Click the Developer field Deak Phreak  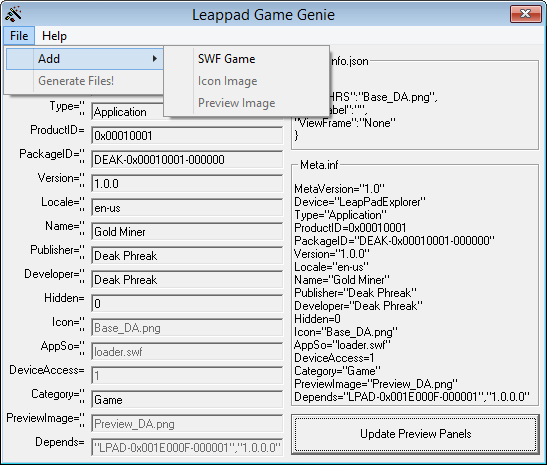point(187,280)
